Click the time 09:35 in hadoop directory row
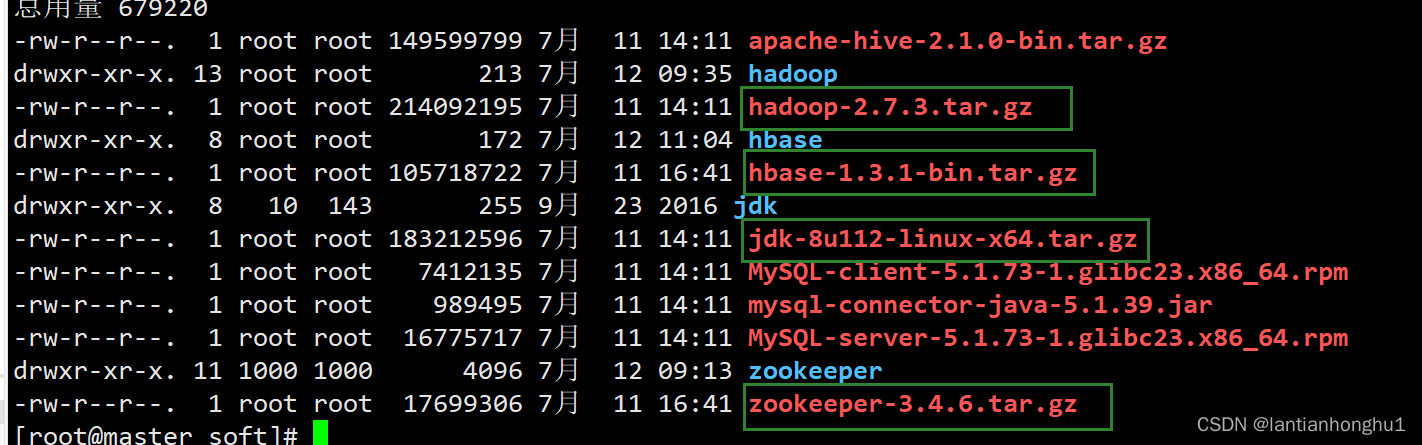1422x445 pixels. [695, 74]
